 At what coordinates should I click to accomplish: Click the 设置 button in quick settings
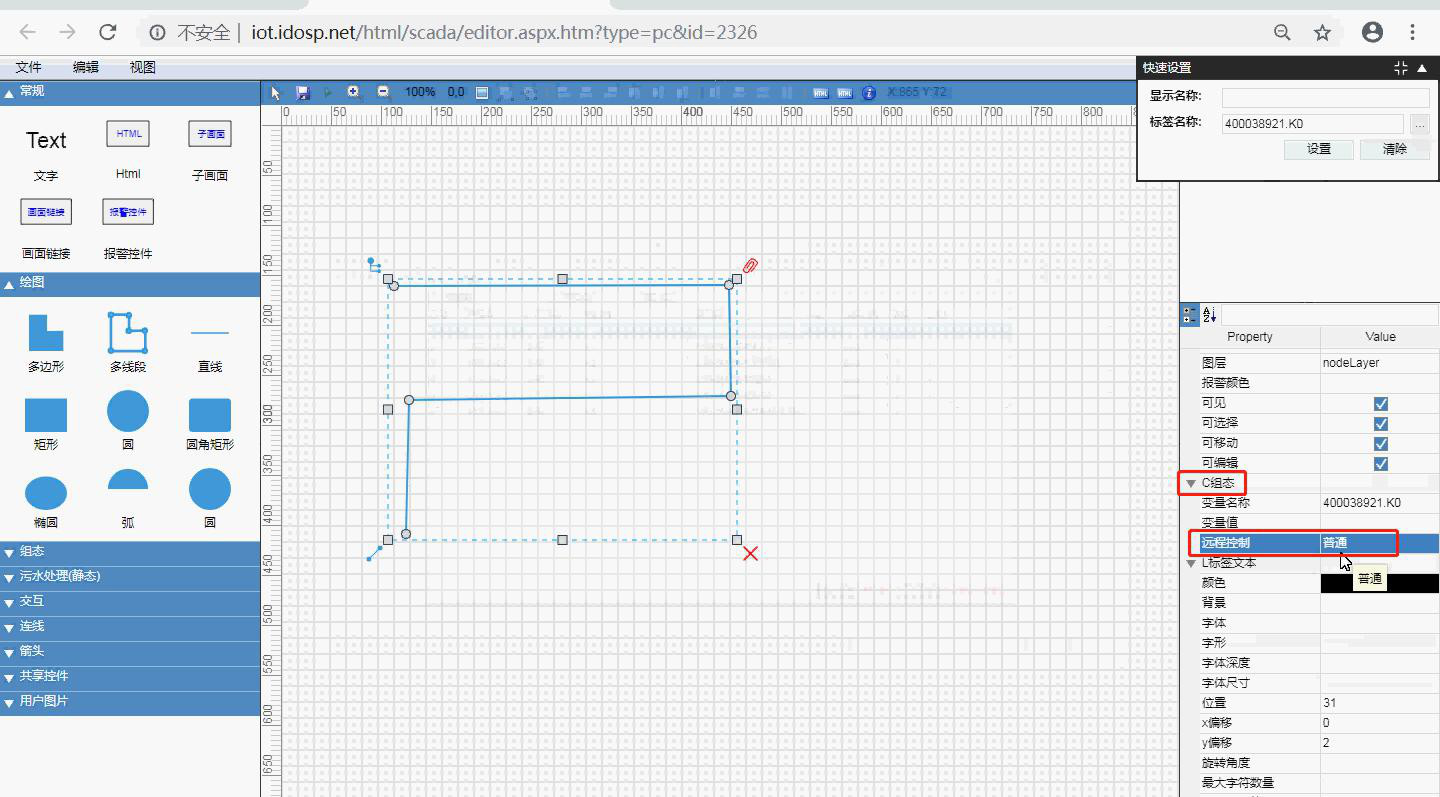1319,149
